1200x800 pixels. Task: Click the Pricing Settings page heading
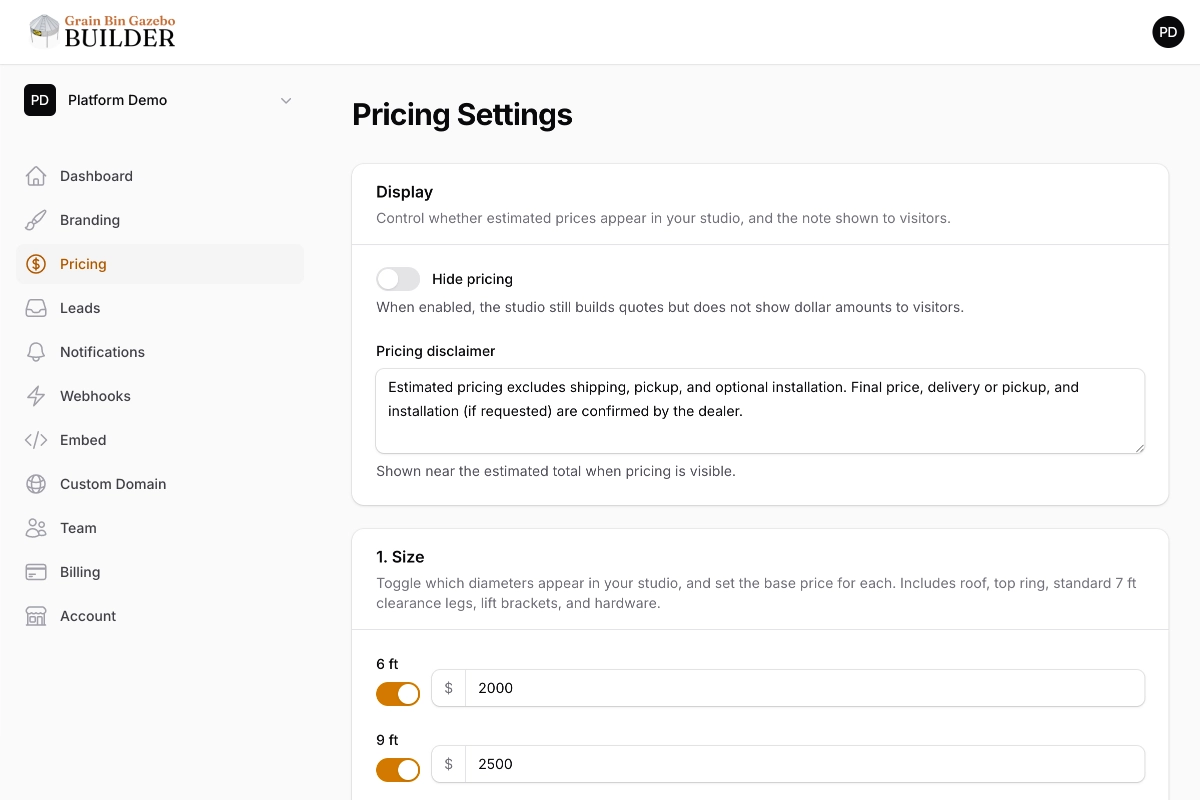point(462,115)
